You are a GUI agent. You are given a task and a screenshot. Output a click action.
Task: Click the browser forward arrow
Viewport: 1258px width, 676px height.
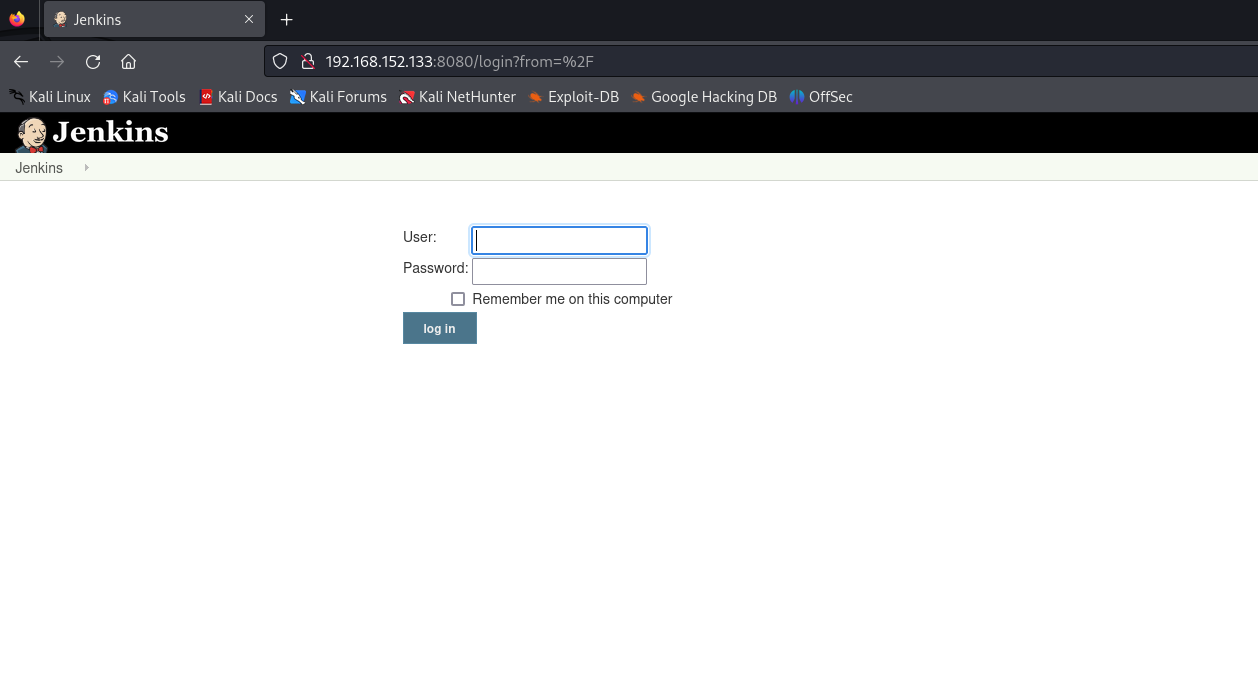[x=57, y=62]
